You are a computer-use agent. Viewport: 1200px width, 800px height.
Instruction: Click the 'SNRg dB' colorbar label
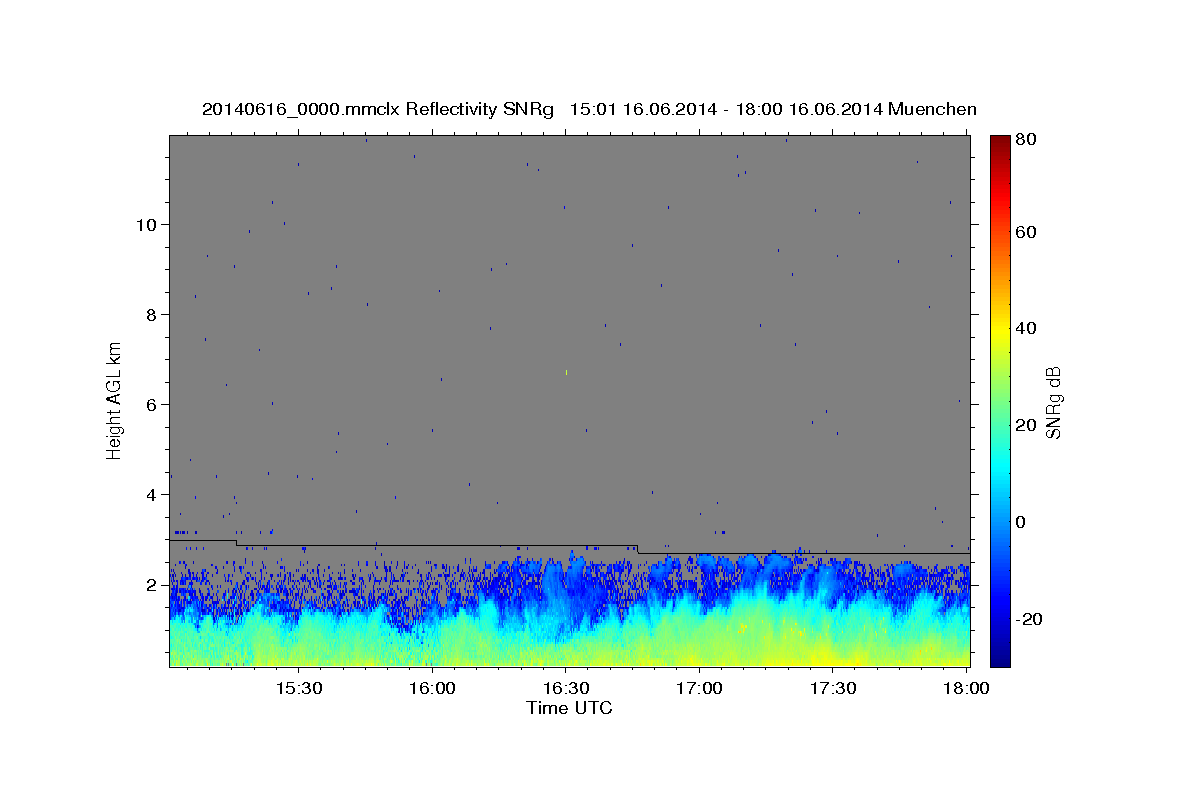(x=1052, y=402)
